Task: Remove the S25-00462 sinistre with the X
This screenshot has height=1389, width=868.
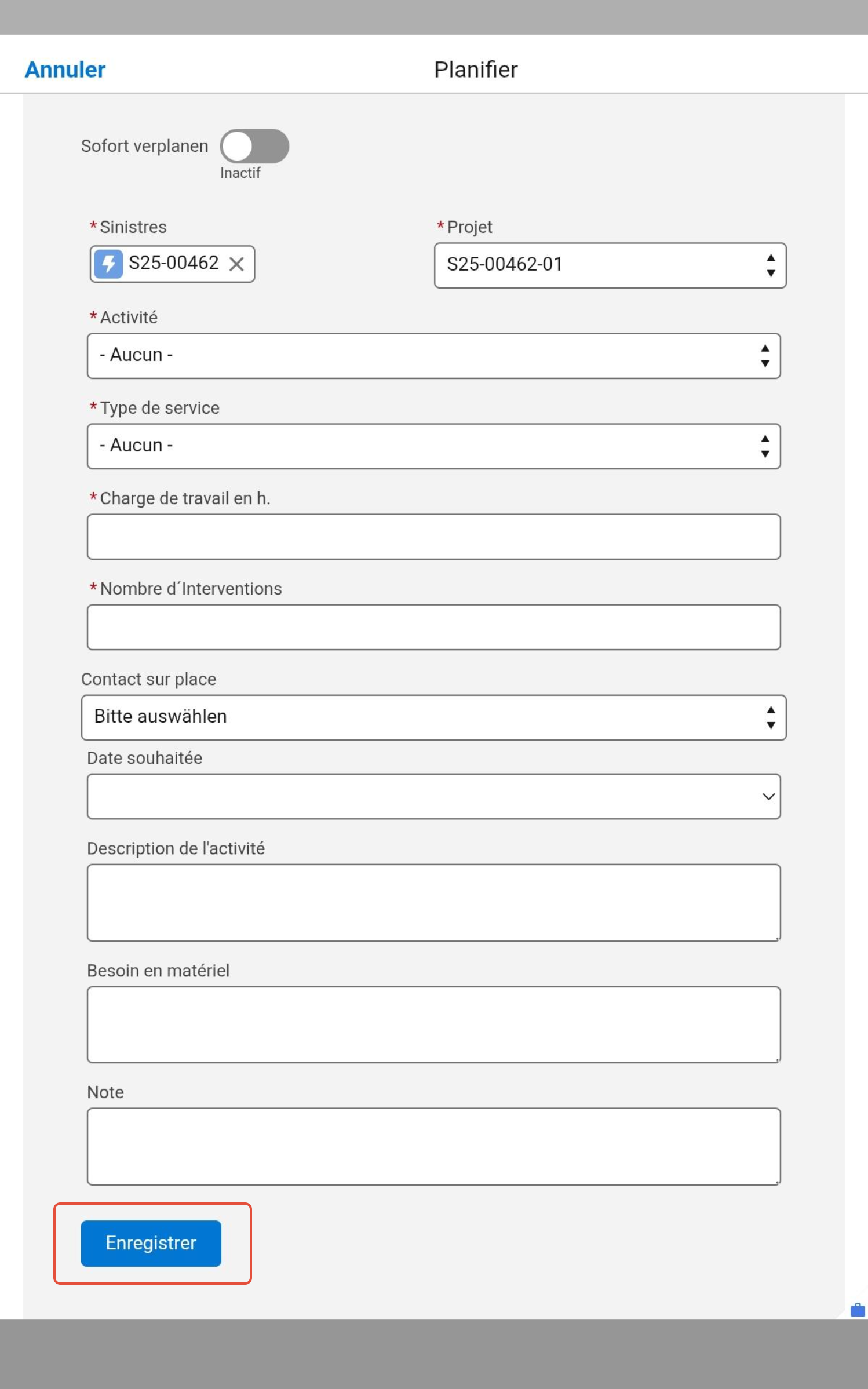Action: [x=236, y=264]
